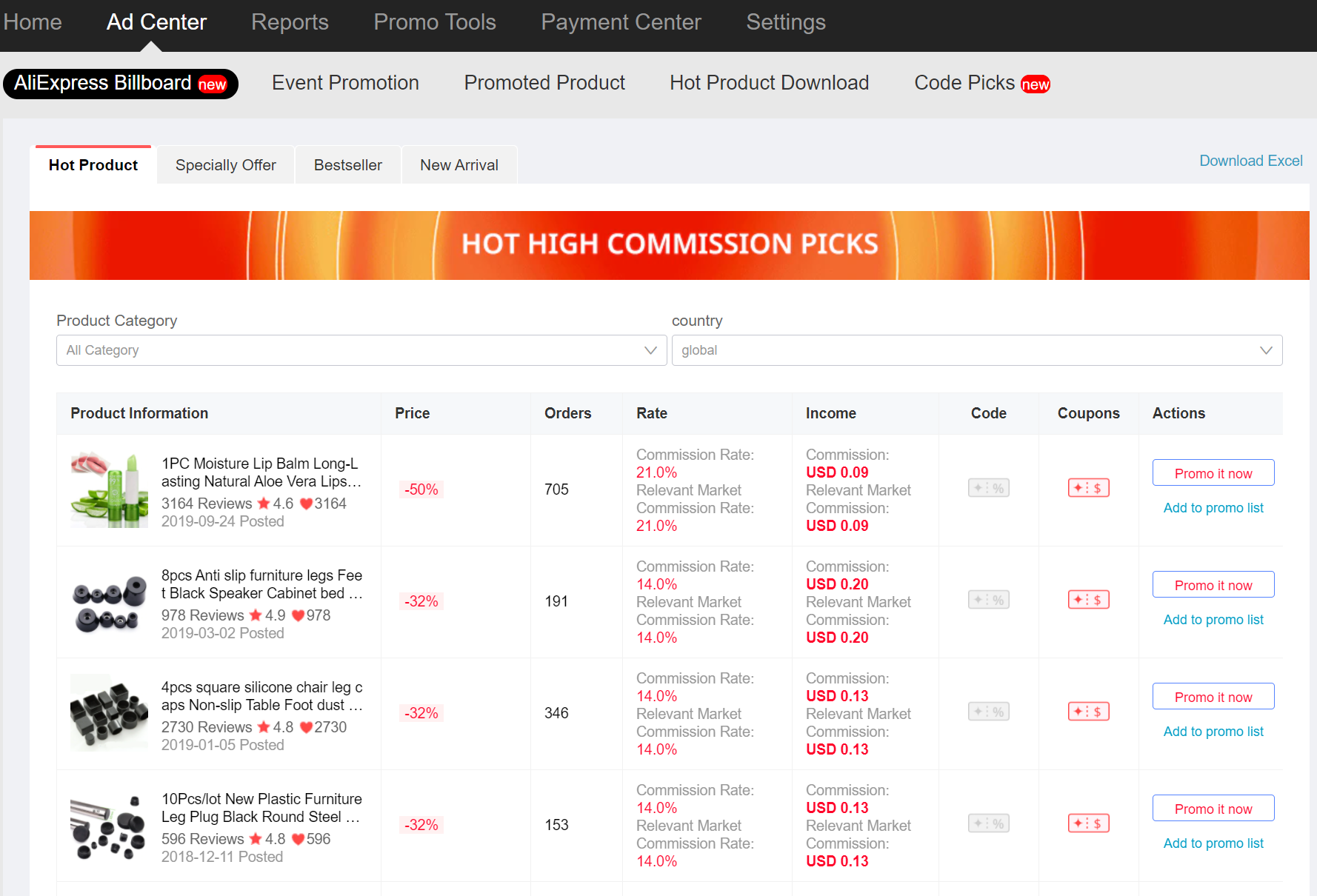Add 8pcs Anti slip legs to promo list
Image resolution: width=1317 pixels, height=896 pixels.
pyautogui.click(x=1213, y=620)
